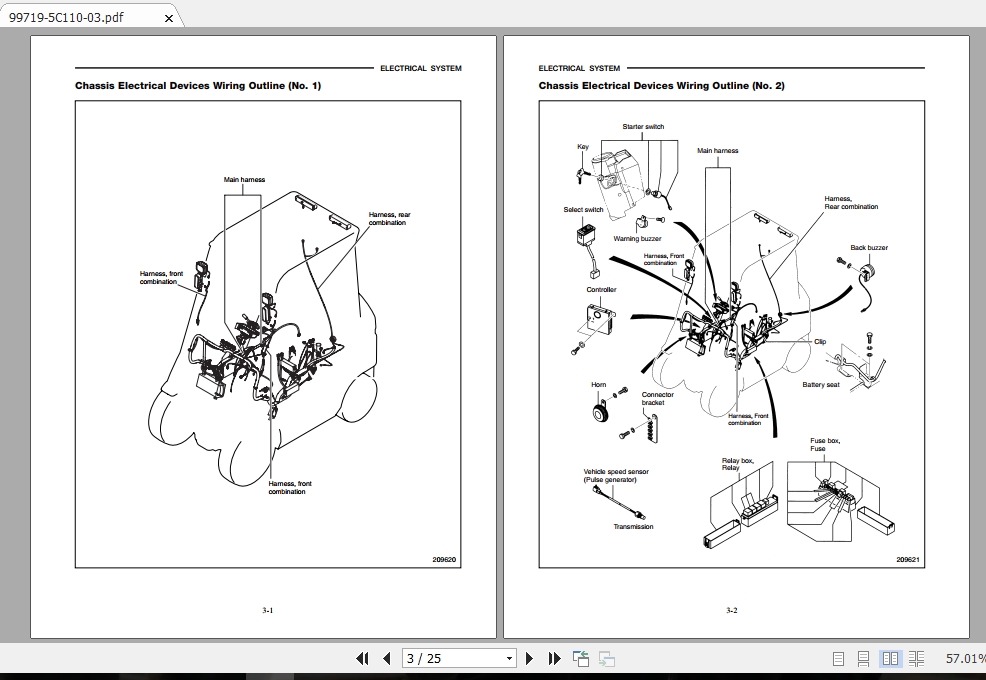
Task: Jump to the first page of the PDF
Action: pos(364,658)
